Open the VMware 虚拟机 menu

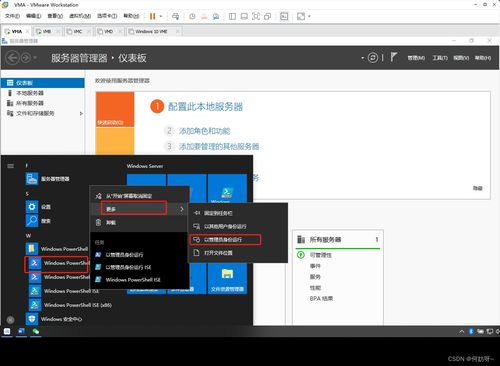80,16
